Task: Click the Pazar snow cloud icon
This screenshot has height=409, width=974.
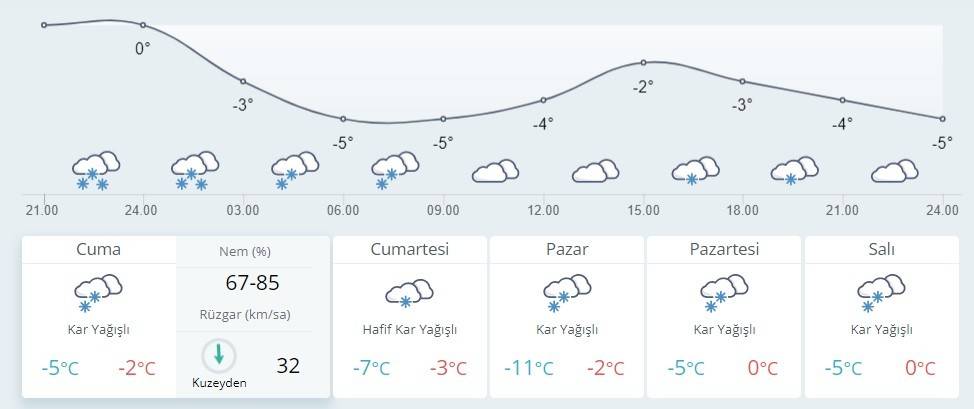Action: 566,293
